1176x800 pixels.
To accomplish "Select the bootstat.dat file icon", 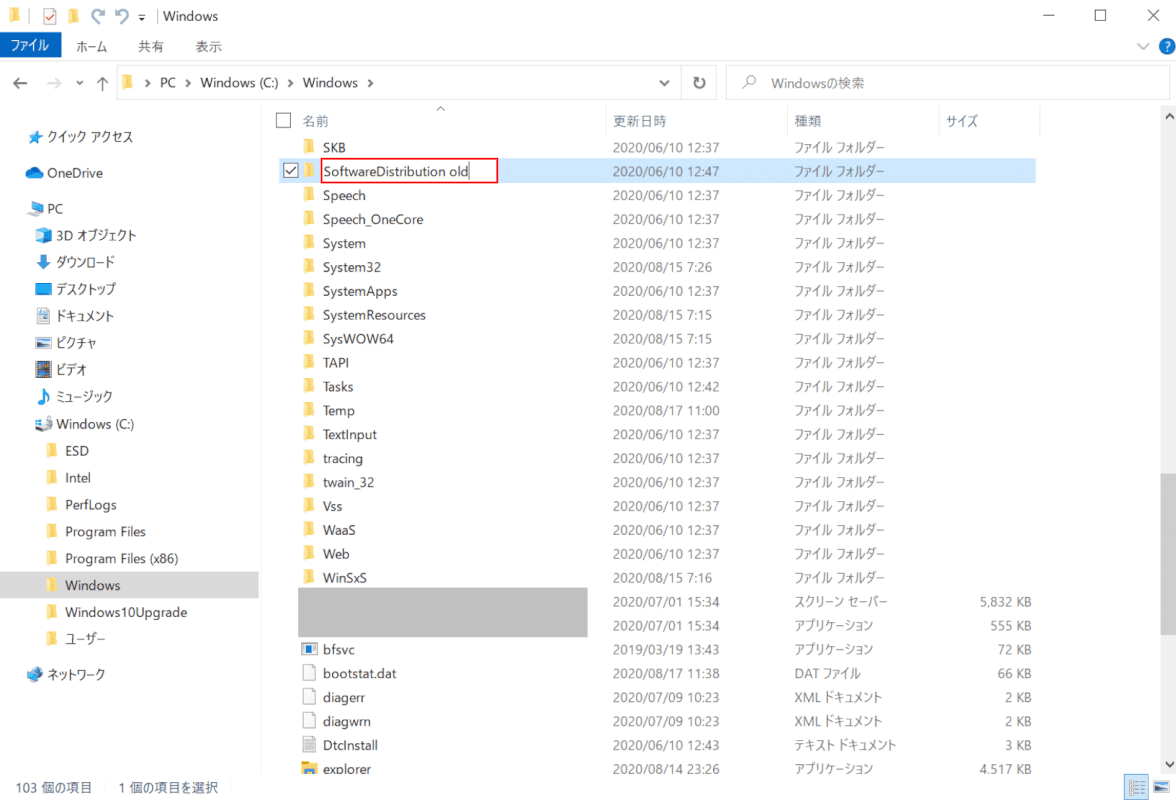I will (309, 673).
